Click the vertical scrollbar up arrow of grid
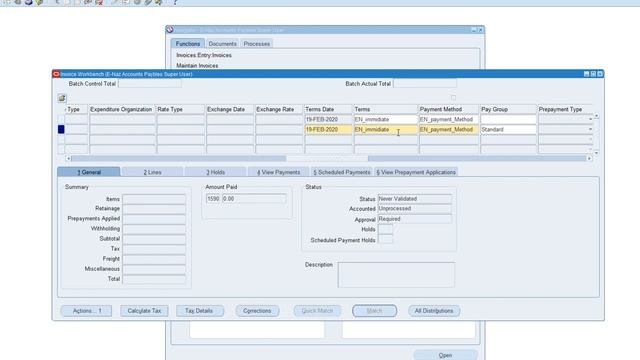Image resolution: width=640 pixels, height=360 pixels. coord(596,116)
